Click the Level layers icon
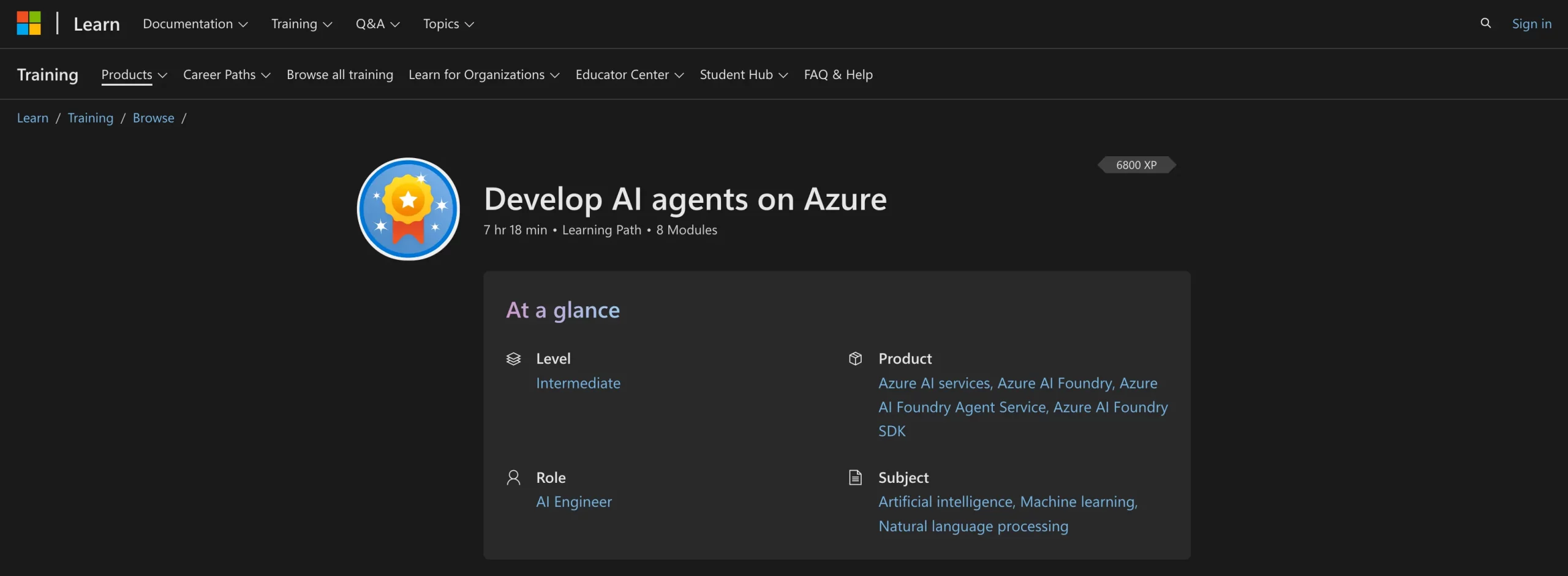This screenshot has height=576, width=1568. click(x=513, y=359)
